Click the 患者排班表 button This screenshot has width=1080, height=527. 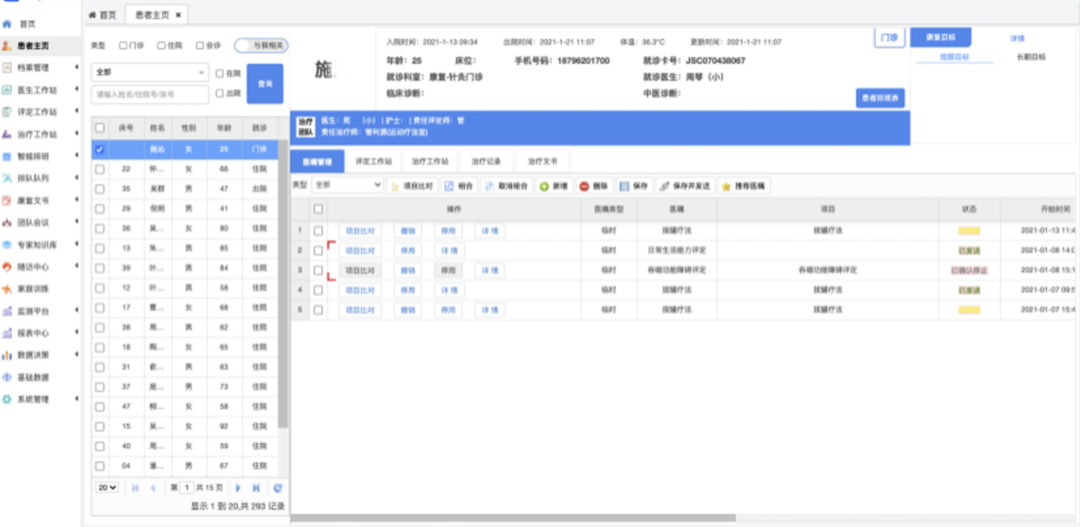(x=880, y=99)
